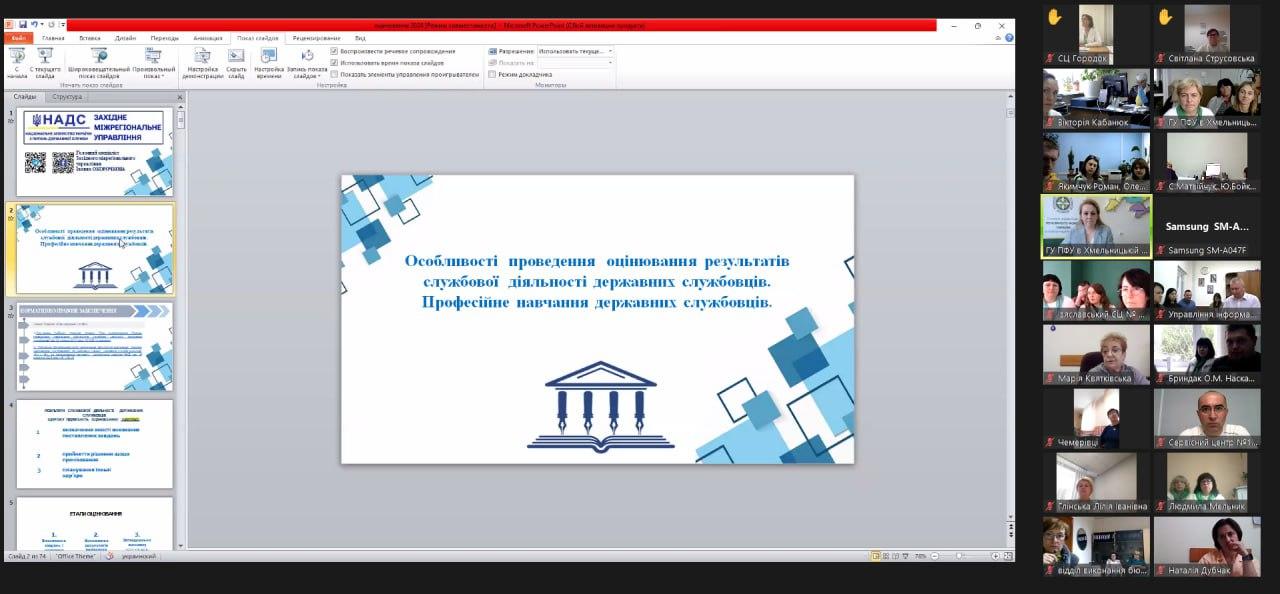Image resolution: width=1280 pixels, height=594 pixels.
Task: Select slide 2 thumbnail in the pane
Action: [96, 249]
